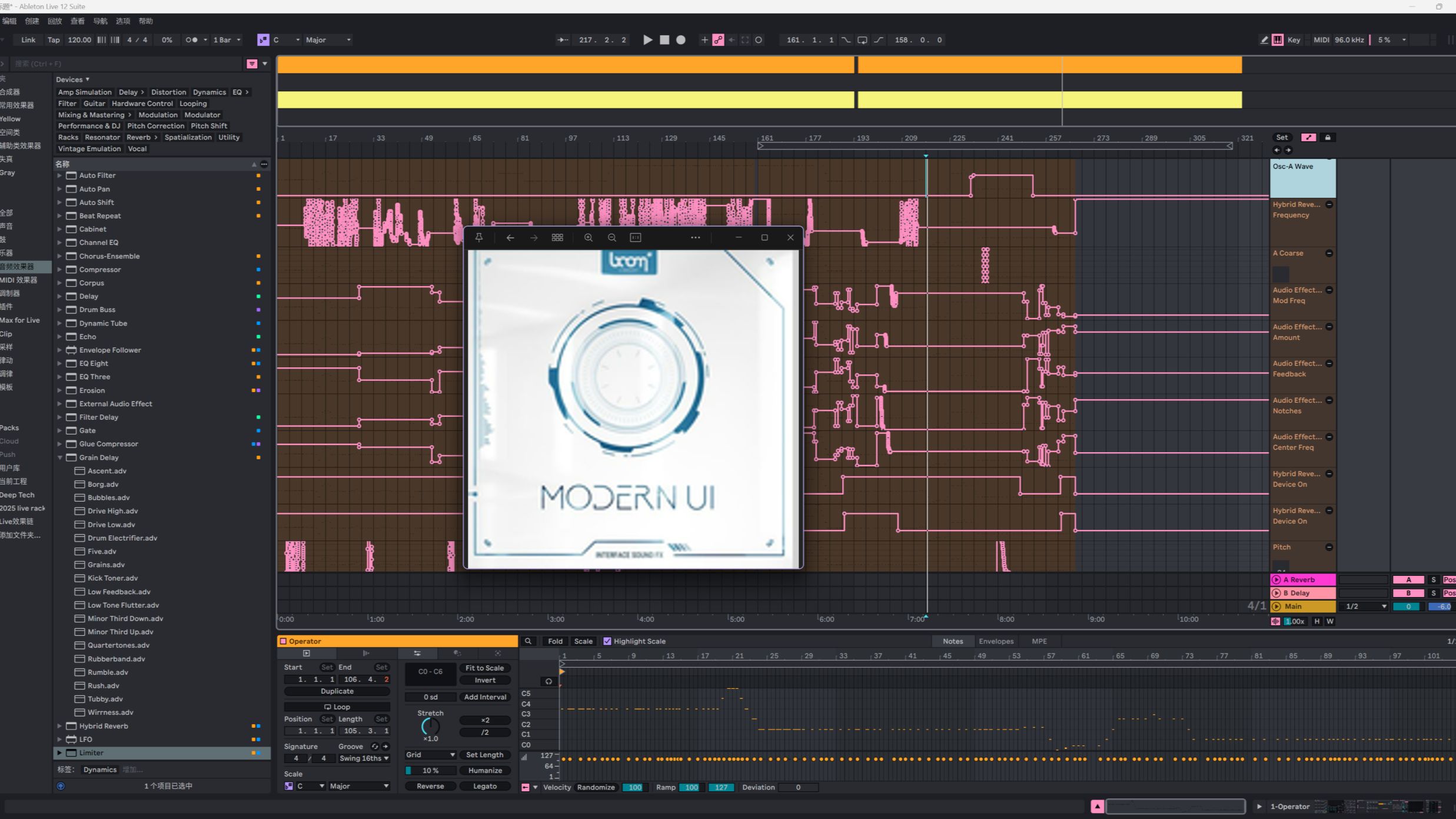Adjust the Stretch knob

430,726
